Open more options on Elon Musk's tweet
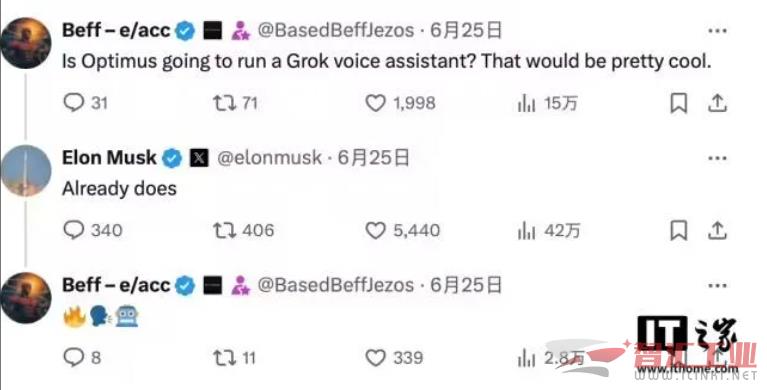Screen dimensions: 767x390 717,158
